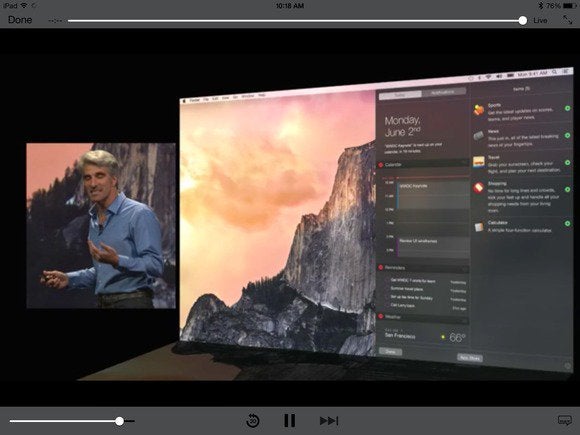This screenshot has height=435, width=580.
Task: Tap the battery indicator in the status bar
Action: [x=569, y=6]
